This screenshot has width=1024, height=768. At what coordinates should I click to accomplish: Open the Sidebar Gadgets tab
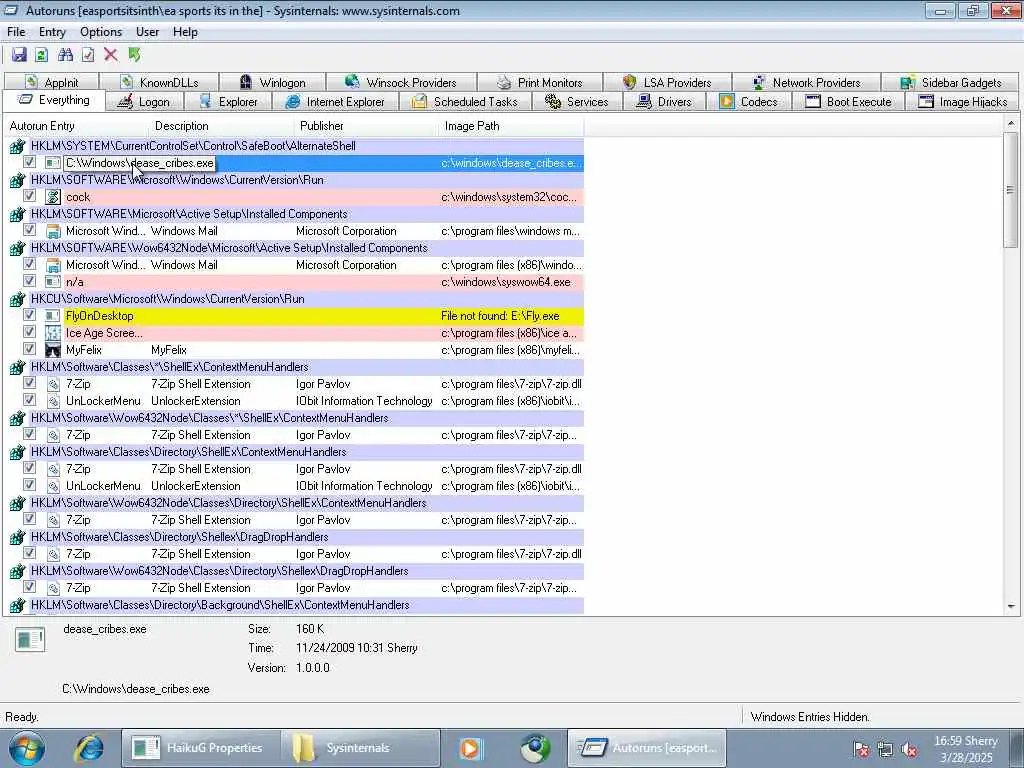click(950, 82)
